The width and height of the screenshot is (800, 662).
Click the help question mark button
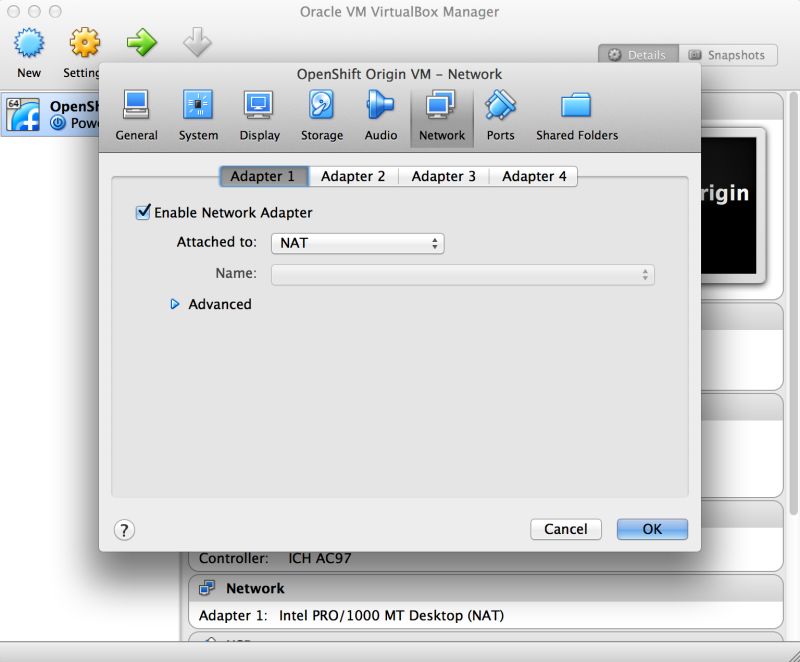pos(123,529)
